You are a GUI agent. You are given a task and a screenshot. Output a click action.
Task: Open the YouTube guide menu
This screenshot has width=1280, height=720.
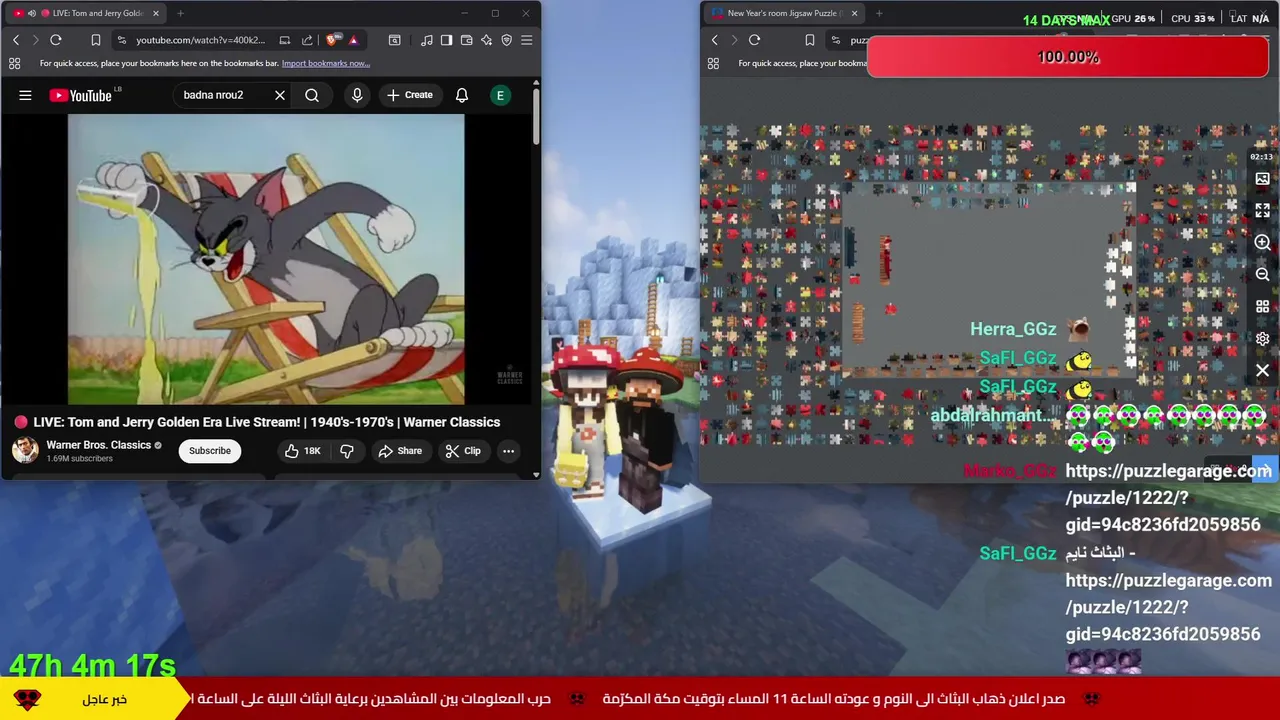coord(25,95)
